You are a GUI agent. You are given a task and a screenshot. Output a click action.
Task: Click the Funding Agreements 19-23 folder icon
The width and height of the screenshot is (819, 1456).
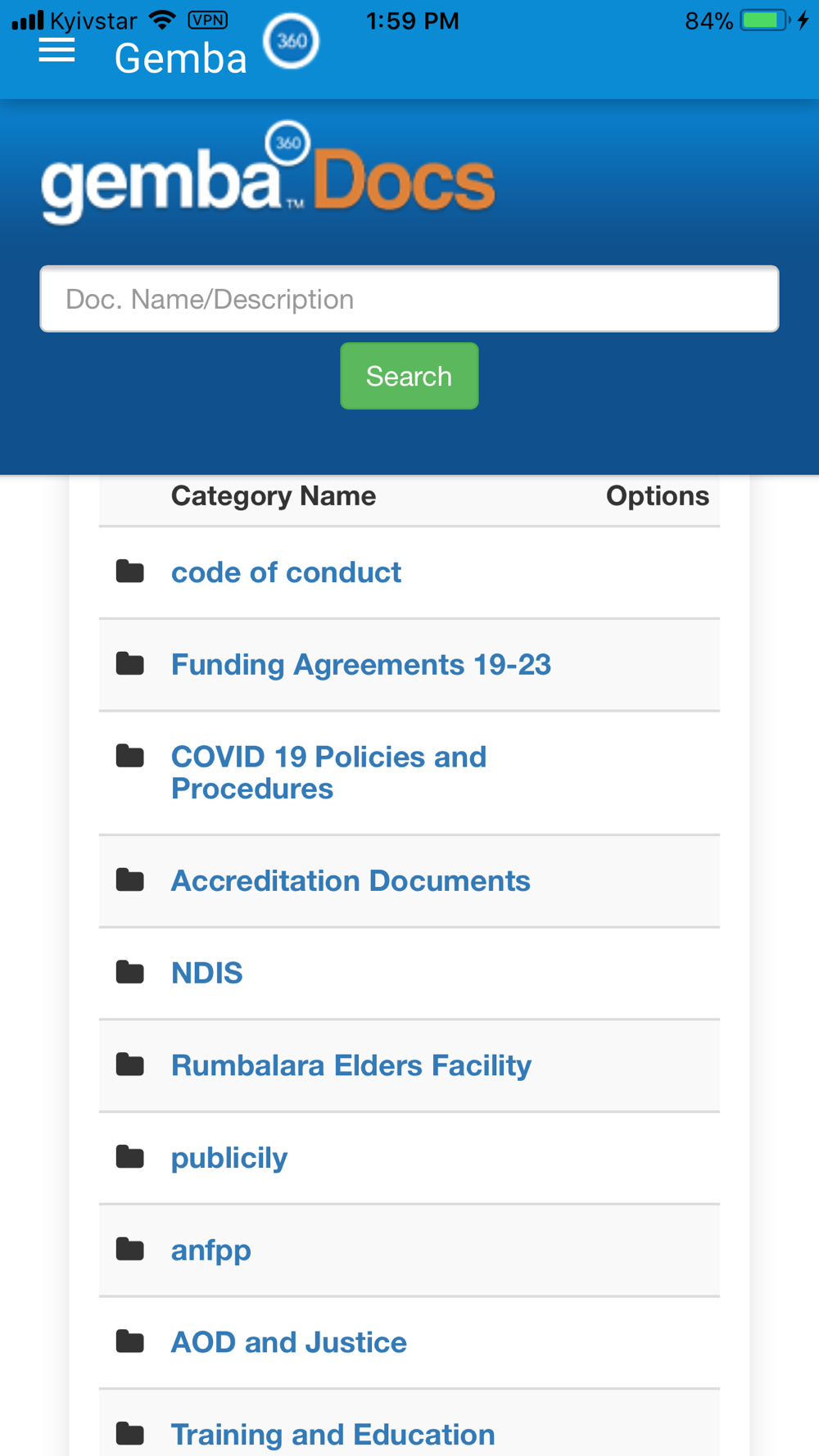coord(130,664)
